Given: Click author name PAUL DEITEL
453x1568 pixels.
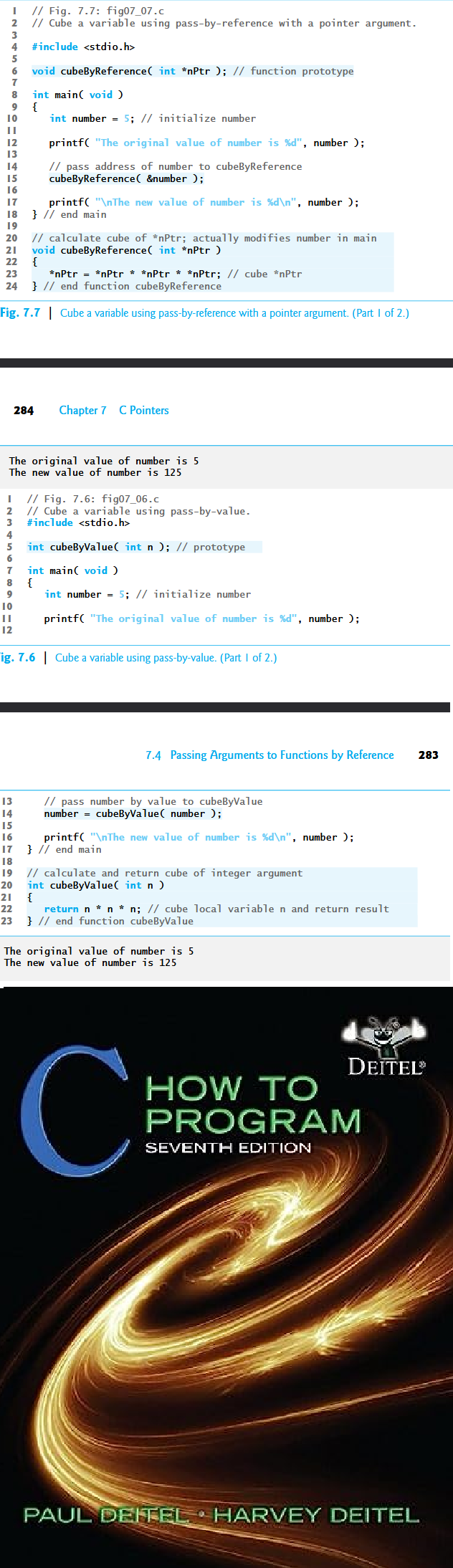Looking at the screenshot, I should (x=106, y=1515).
